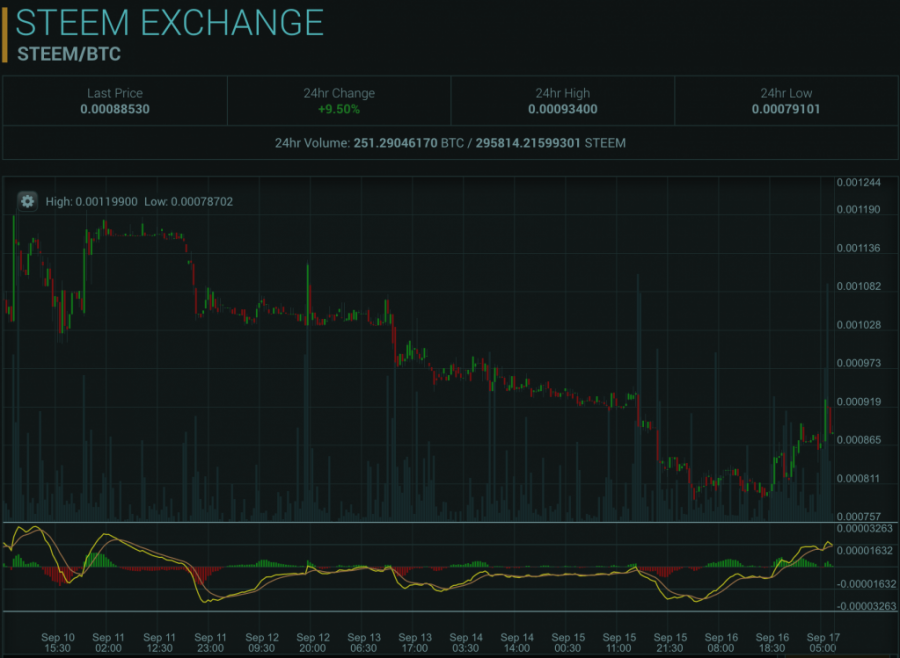This screenshot has height=658, width=900.
Task: Click the 24hr High value 0.00093400
Action: click(562, 109)
